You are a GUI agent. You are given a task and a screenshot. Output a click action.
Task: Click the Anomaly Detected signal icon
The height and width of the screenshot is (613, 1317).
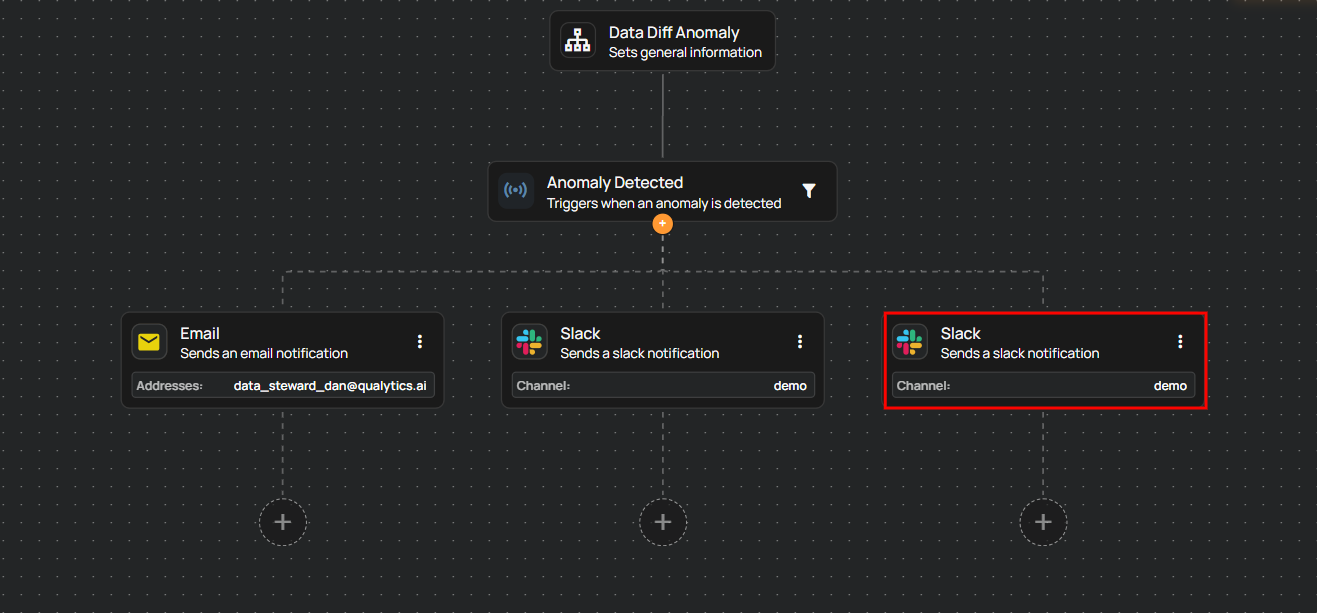[x=516, y=191]
